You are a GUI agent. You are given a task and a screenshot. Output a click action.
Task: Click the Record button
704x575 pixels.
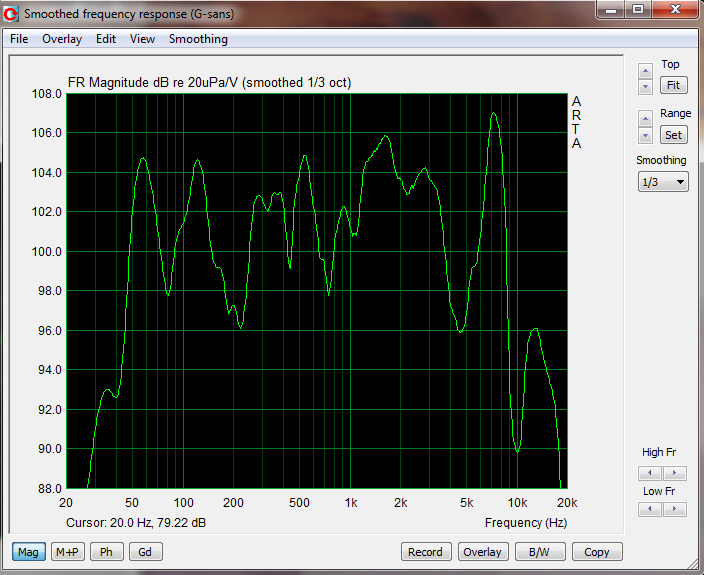tap(425, 552)
